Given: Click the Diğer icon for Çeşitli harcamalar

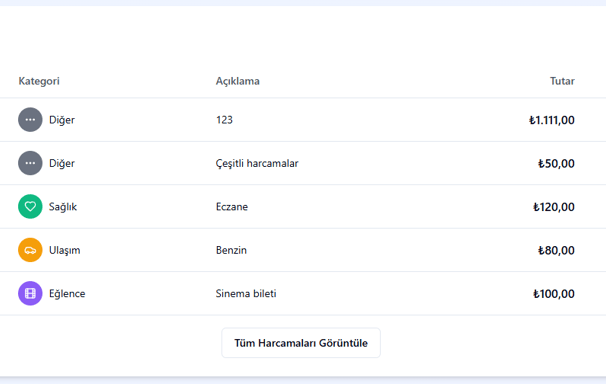Looking at the screenshot, I should [30, 163].
